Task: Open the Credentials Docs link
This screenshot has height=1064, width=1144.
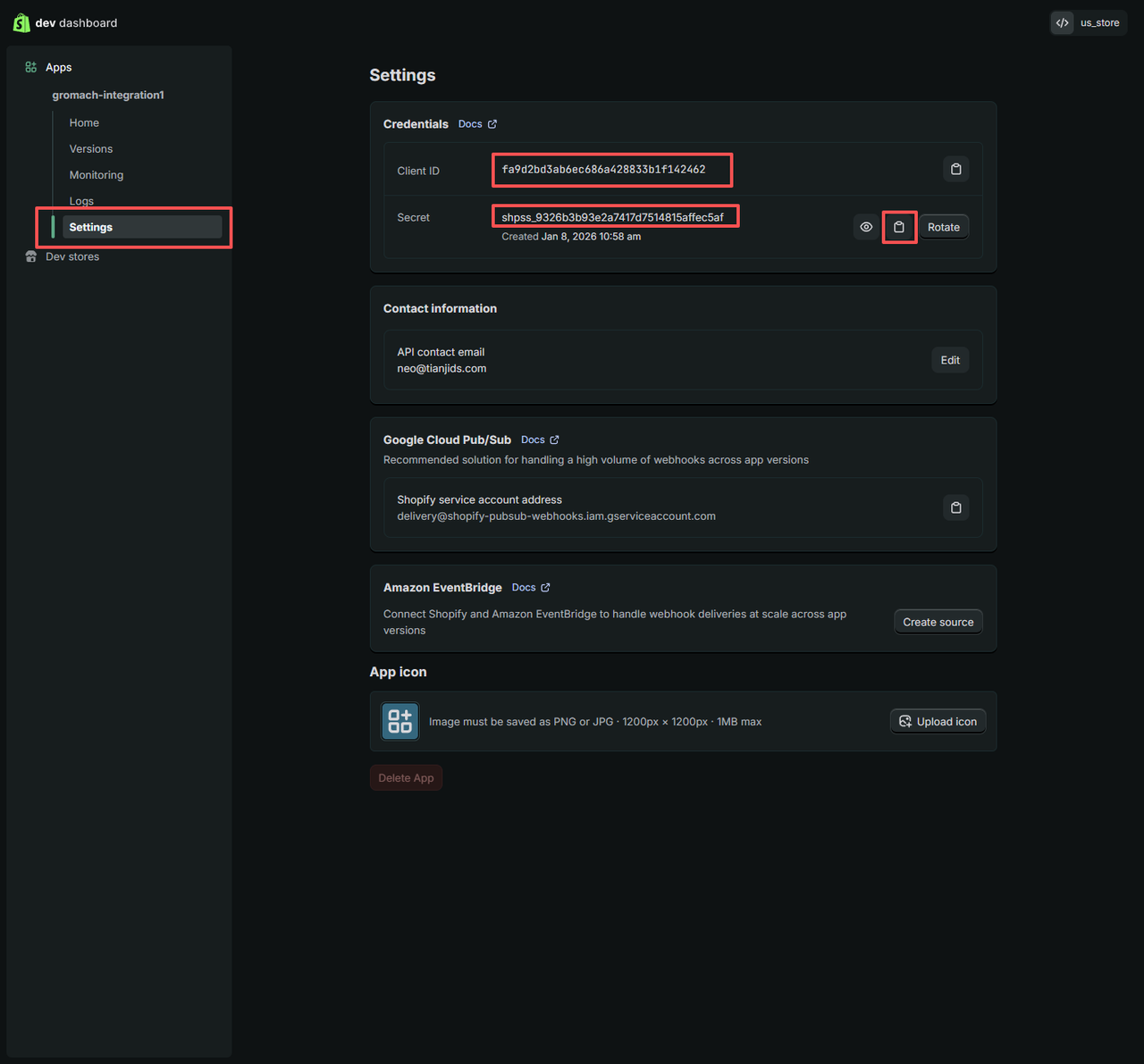Action: [x=477, y=124]
